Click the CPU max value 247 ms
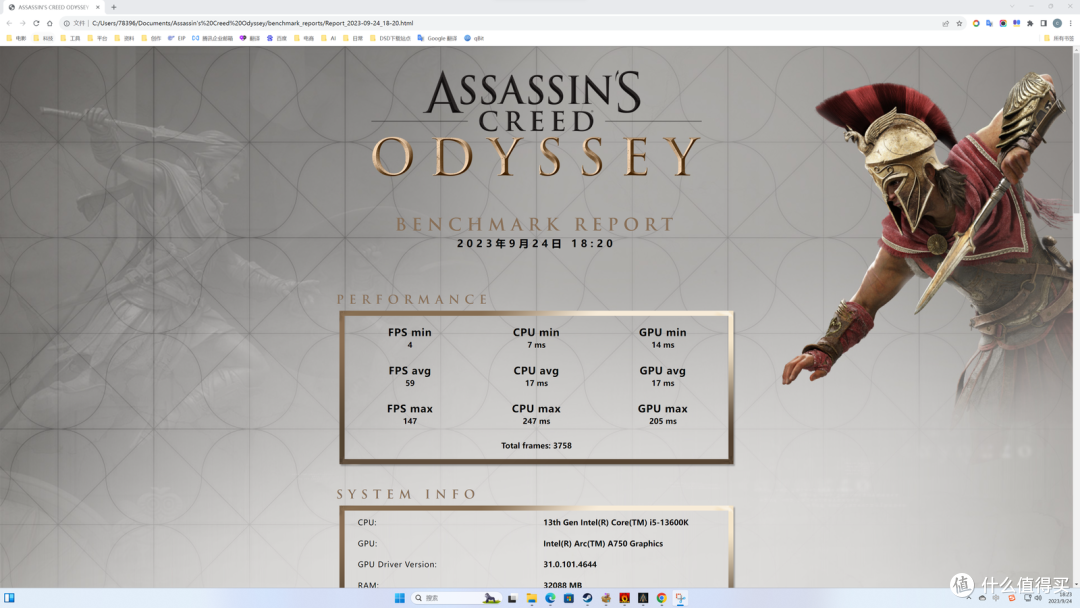The image size is (1080, 608). (536, 421)
